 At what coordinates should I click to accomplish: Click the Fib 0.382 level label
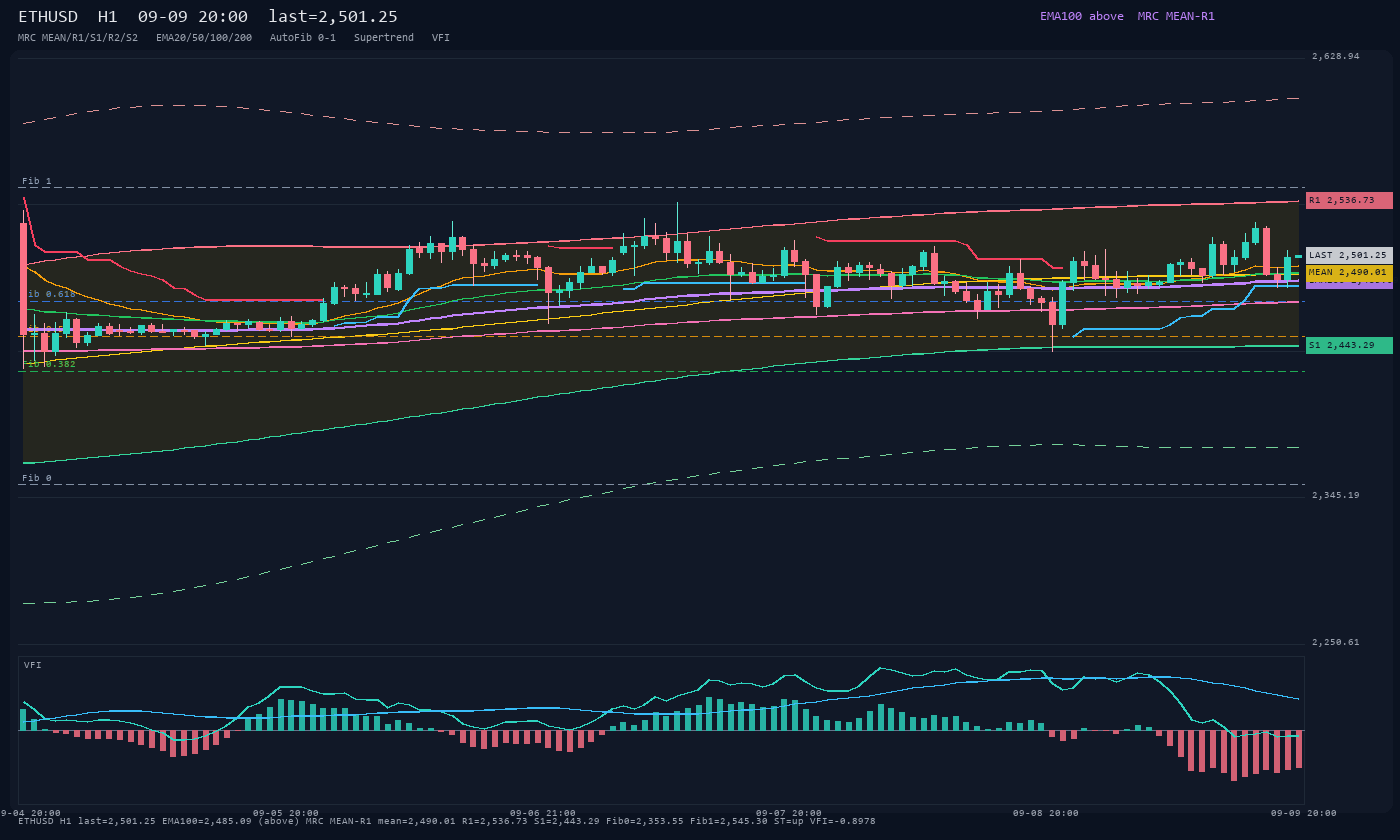coord(50,364)
